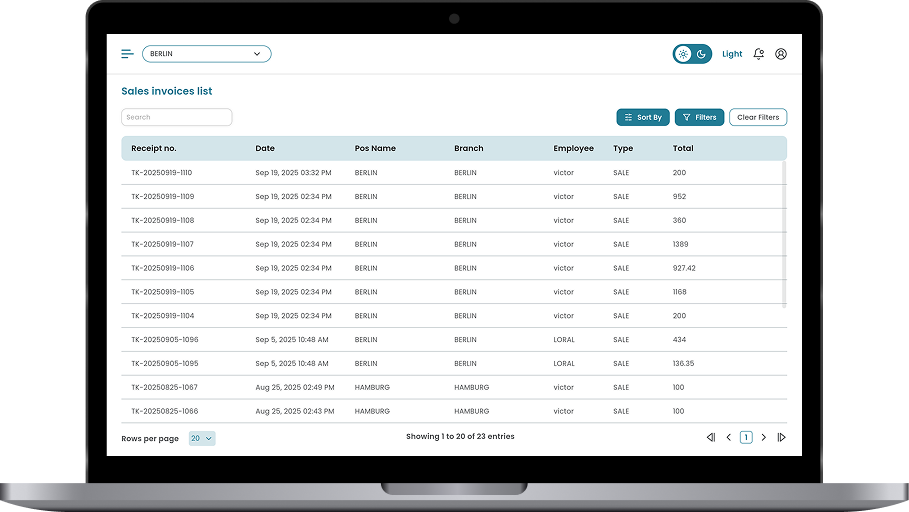Screen dimensions: 909x512
Task: Open the Sort By options
Action: [x=643, y=117]
